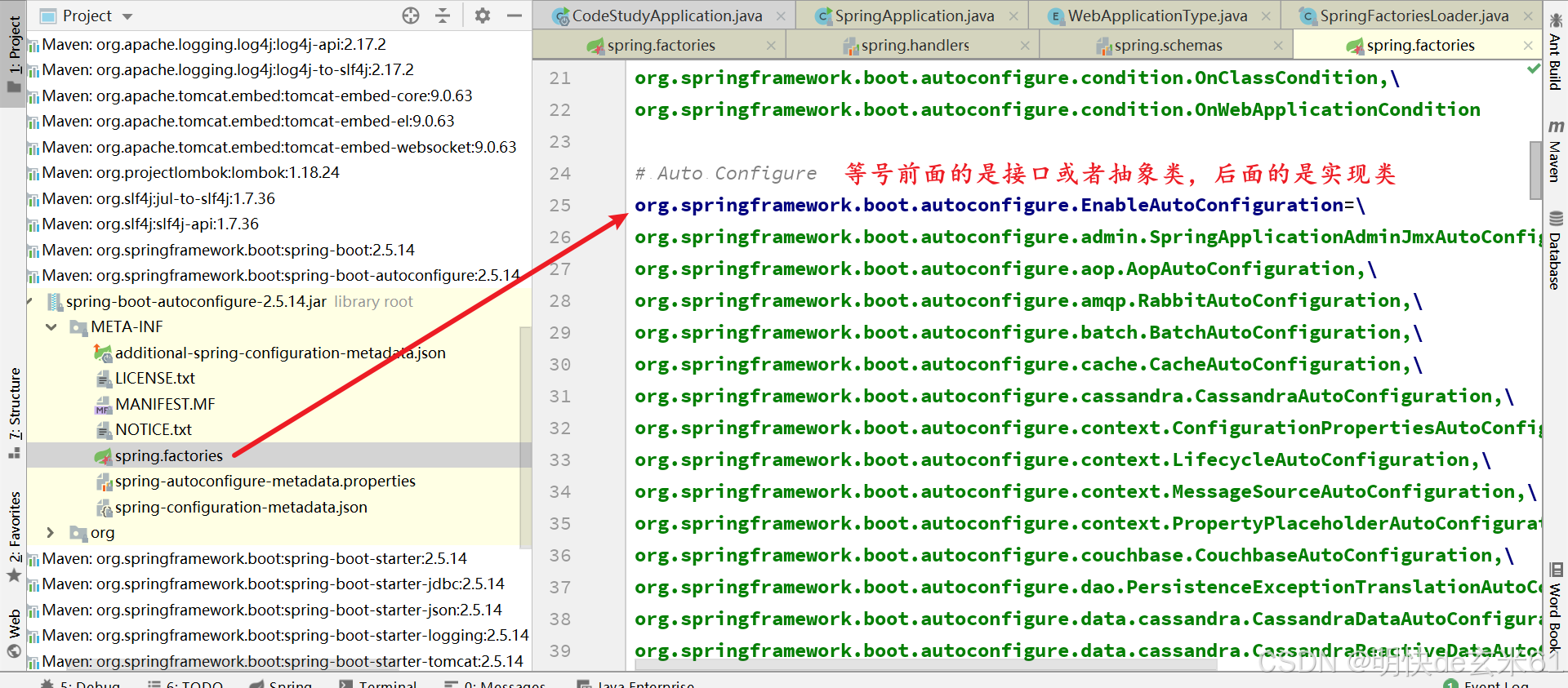Select spring-configuration-metadata.json file
The image size is (1568, 688).
click(x=241, y=508)
